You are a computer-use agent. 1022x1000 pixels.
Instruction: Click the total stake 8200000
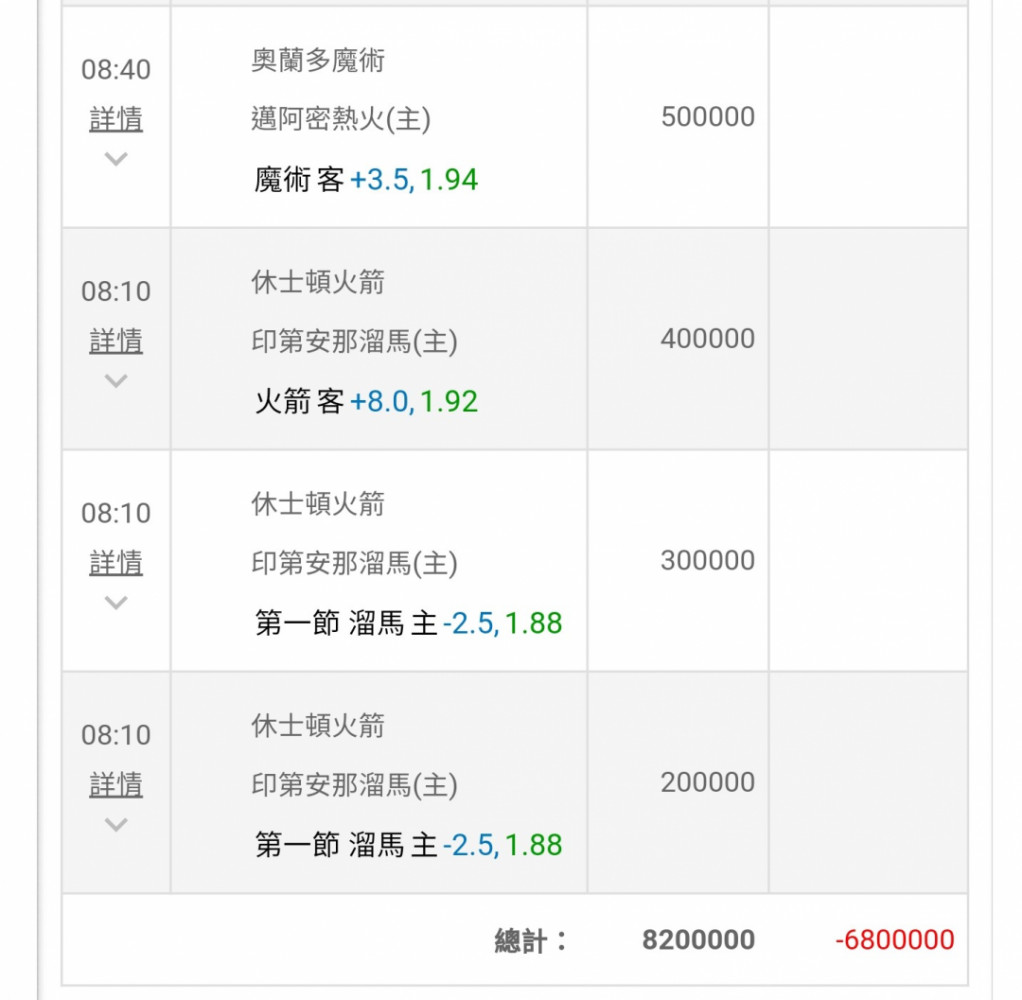699,939
